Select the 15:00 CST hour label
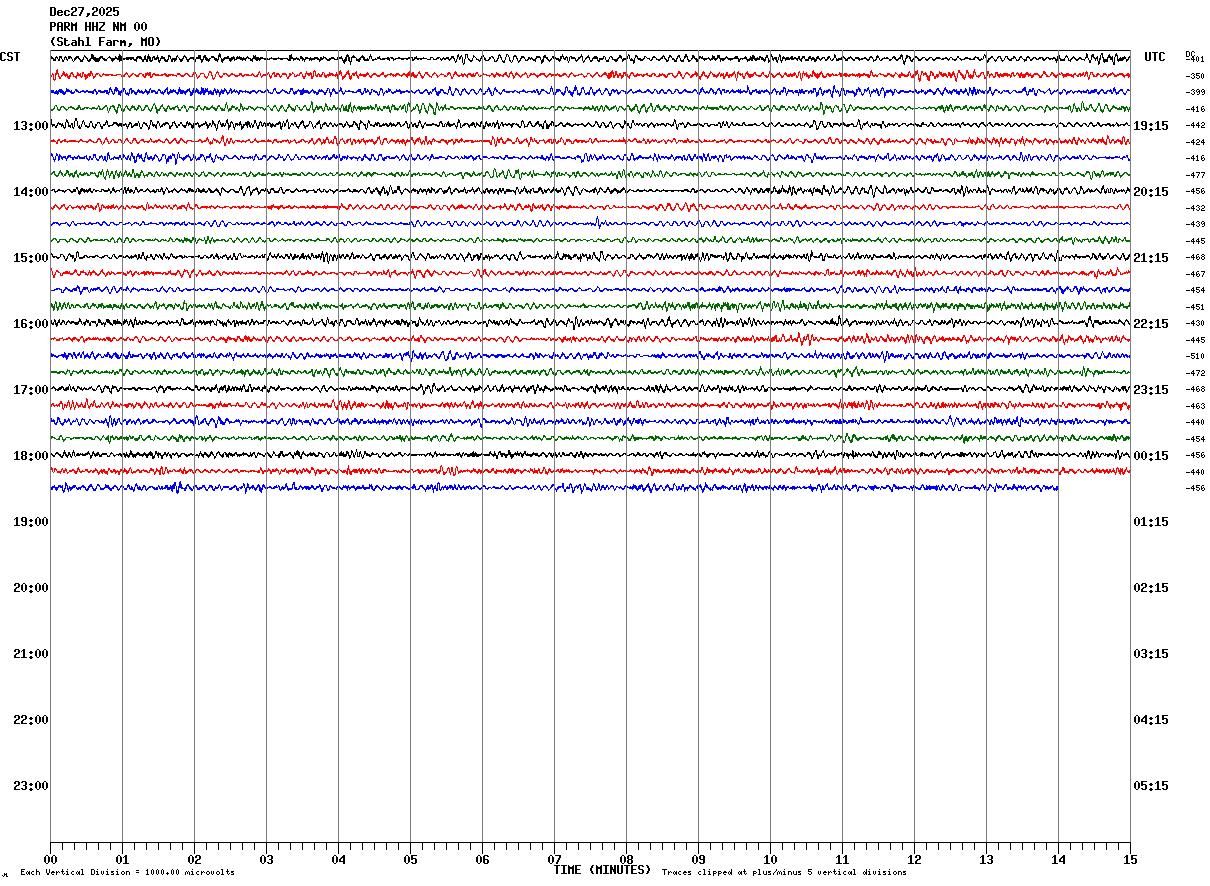Image resolution: width=1210 pixels, height=886 pixels. pyautogui.click(x=30, y=257)
